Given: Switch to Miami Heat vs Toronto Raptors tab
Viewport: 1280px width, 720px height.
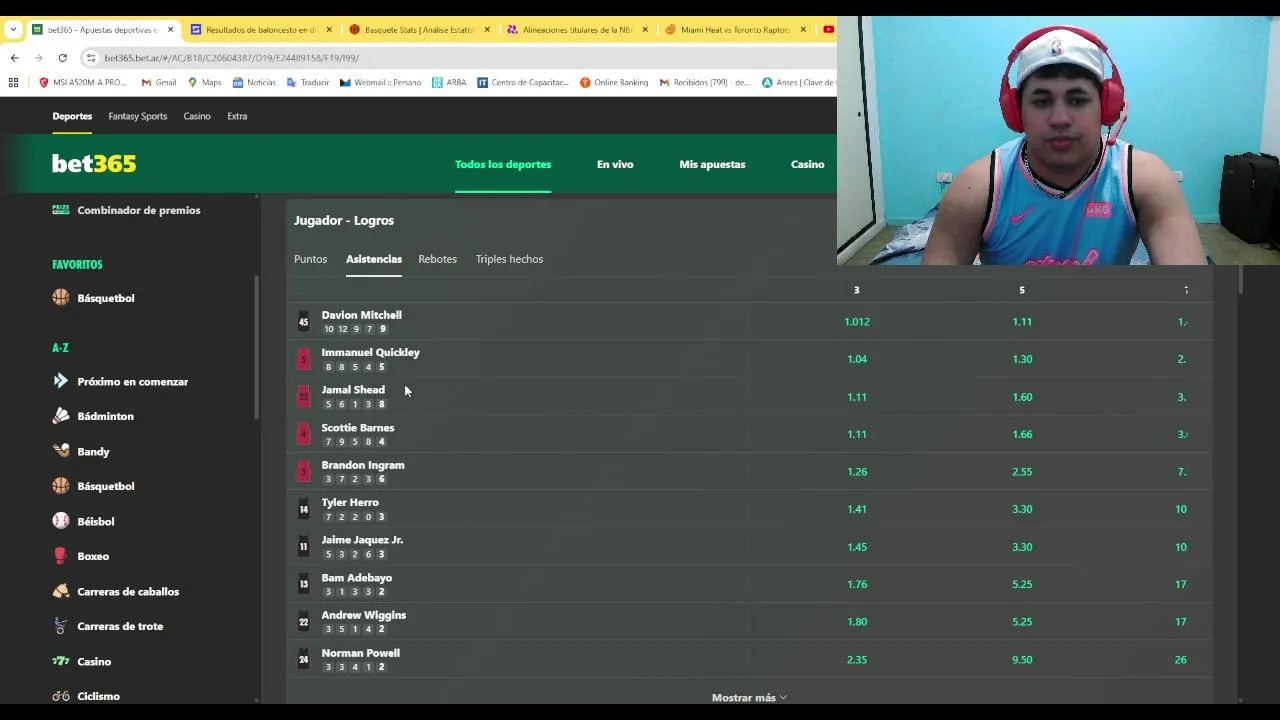Looking at the screenshot, I should [x=735, y=30].
